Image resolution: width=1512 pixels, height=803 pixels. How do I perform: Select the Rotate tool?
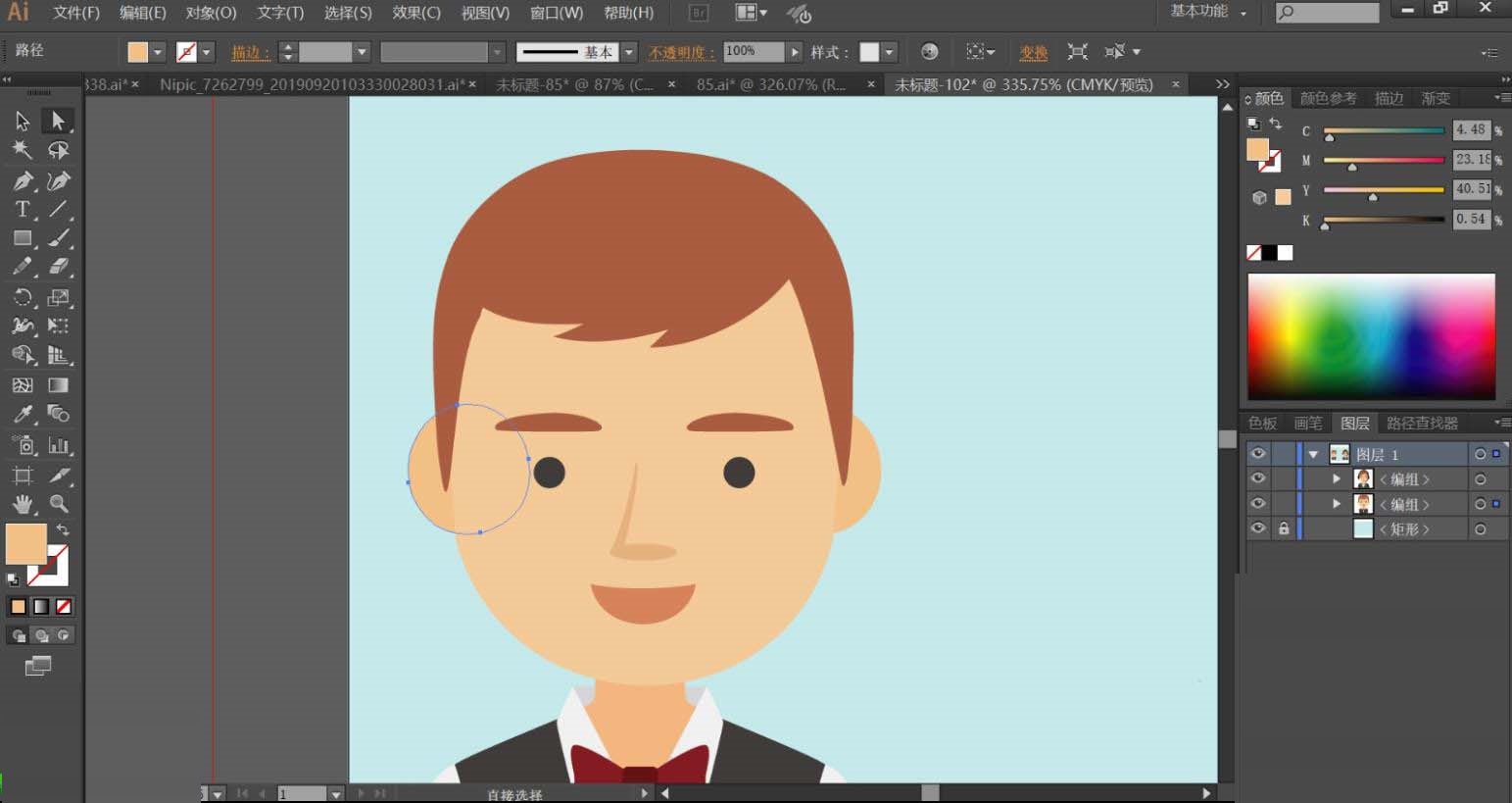(22, 297)
